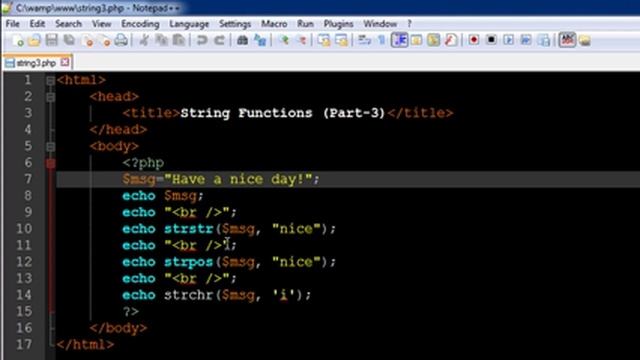
Task: Toggle synchronized horizontal scrolling
Action: click(x=342, y=40)
